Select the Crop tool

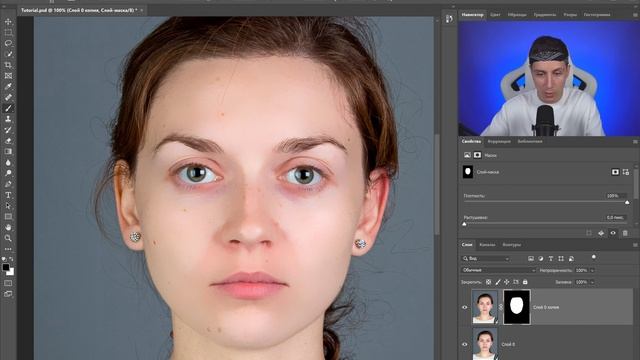click(8, 65)
